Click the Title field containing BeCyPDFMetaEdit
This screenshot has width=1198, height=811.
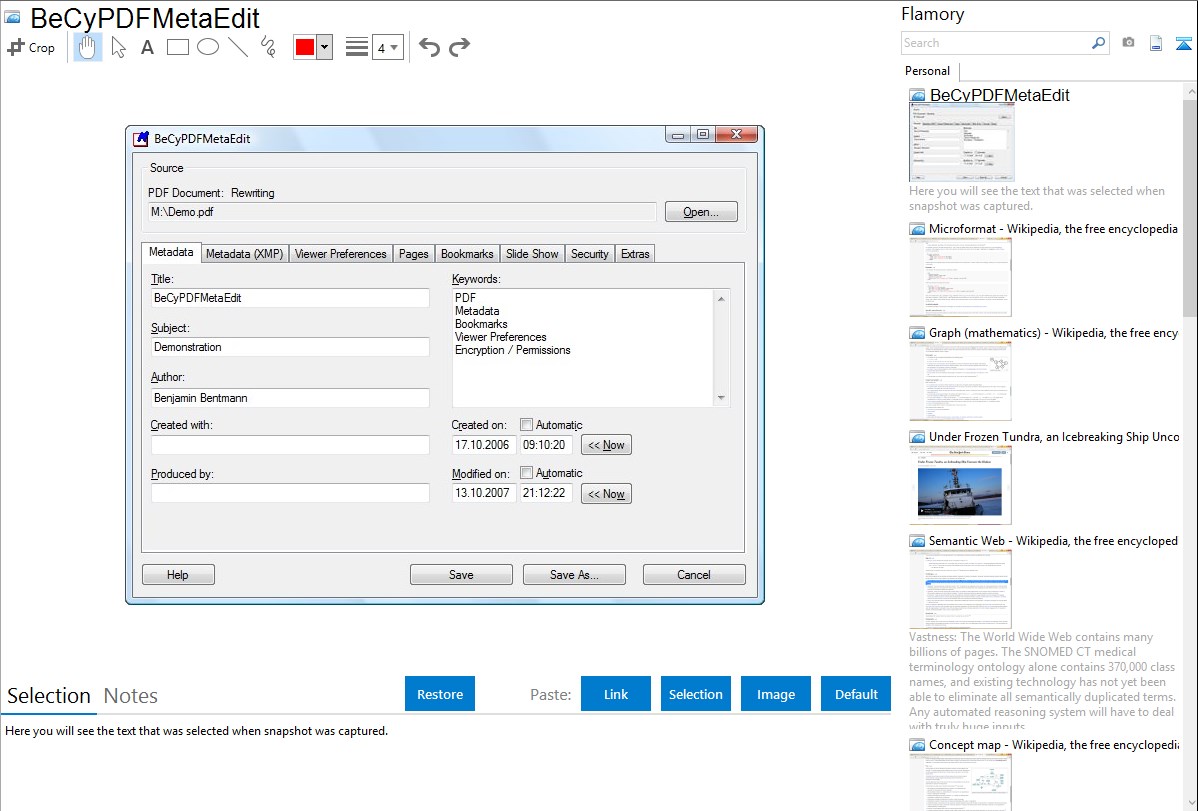(x=290, y=298)
